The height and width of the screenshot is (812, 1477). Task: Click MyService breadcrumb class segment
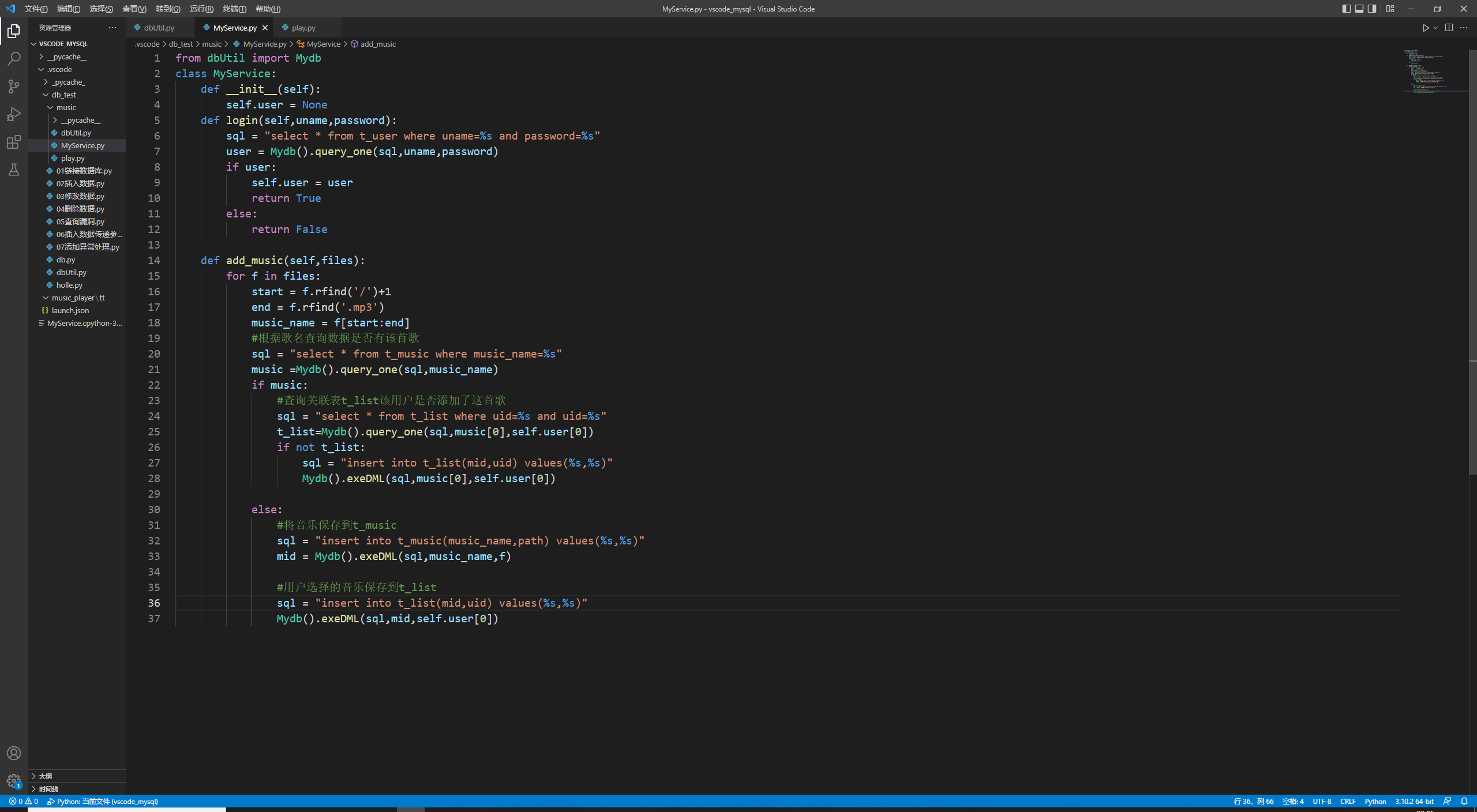(318, 44)
